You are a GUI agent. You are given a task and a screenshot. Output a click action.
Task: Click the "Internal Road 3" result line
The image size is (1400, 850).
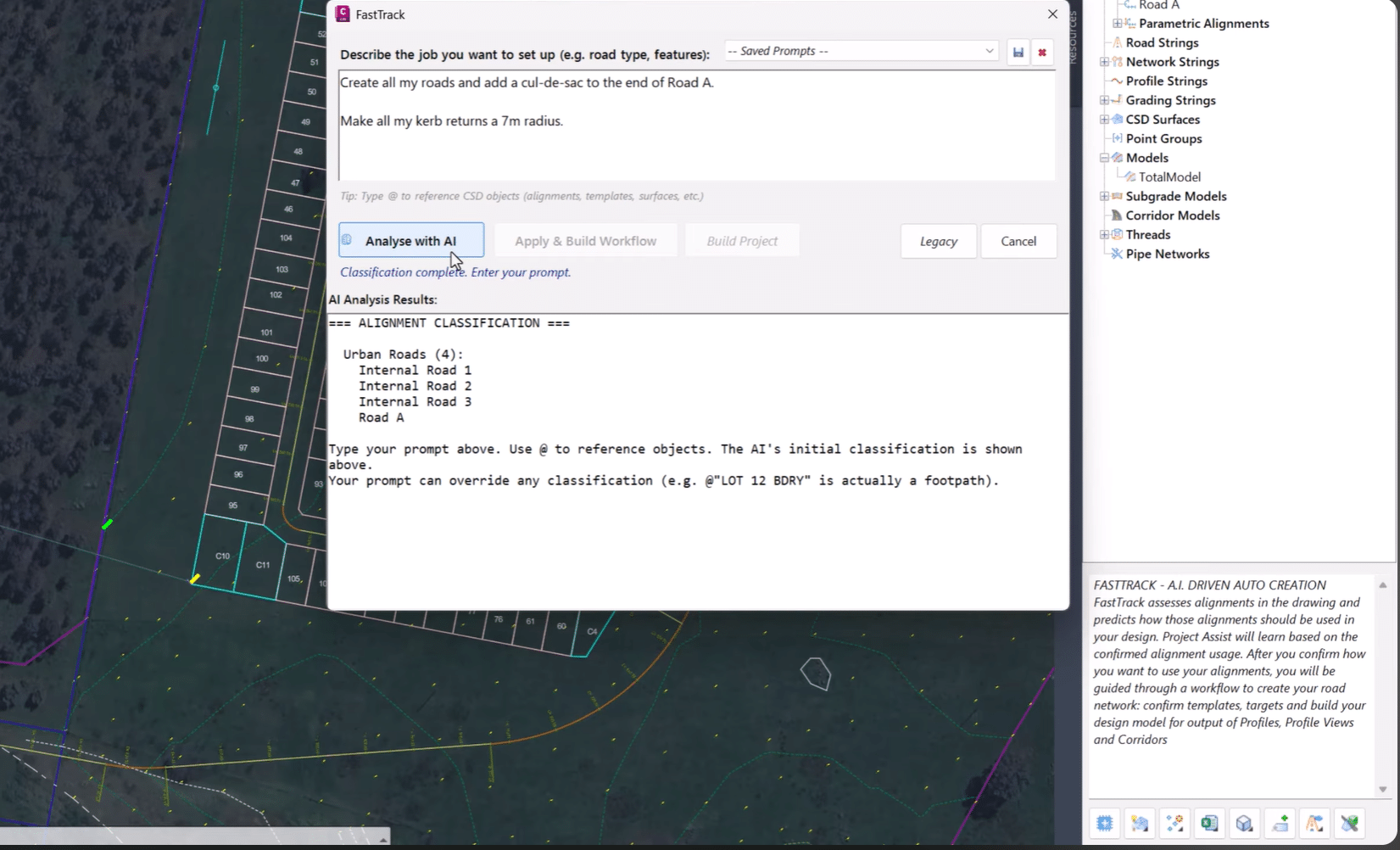pos(415,402)
